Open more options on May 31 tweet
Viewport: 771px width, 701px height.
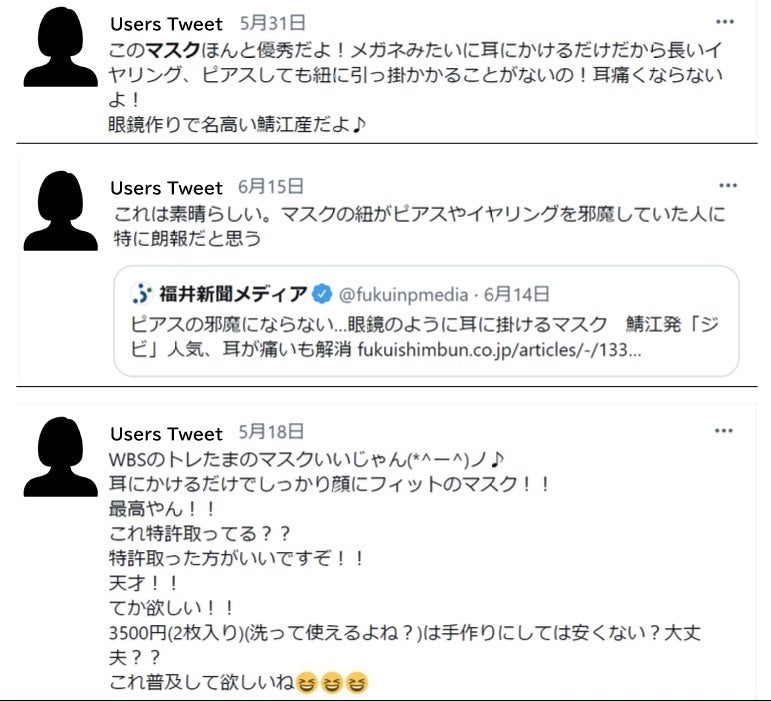727,21
